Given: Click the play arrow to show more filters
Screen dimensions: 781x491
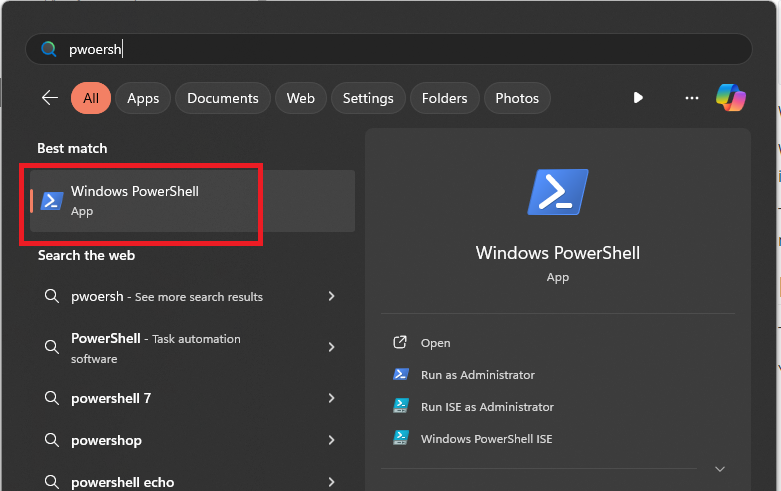Looking at the screenshot, I should [638, 98].
